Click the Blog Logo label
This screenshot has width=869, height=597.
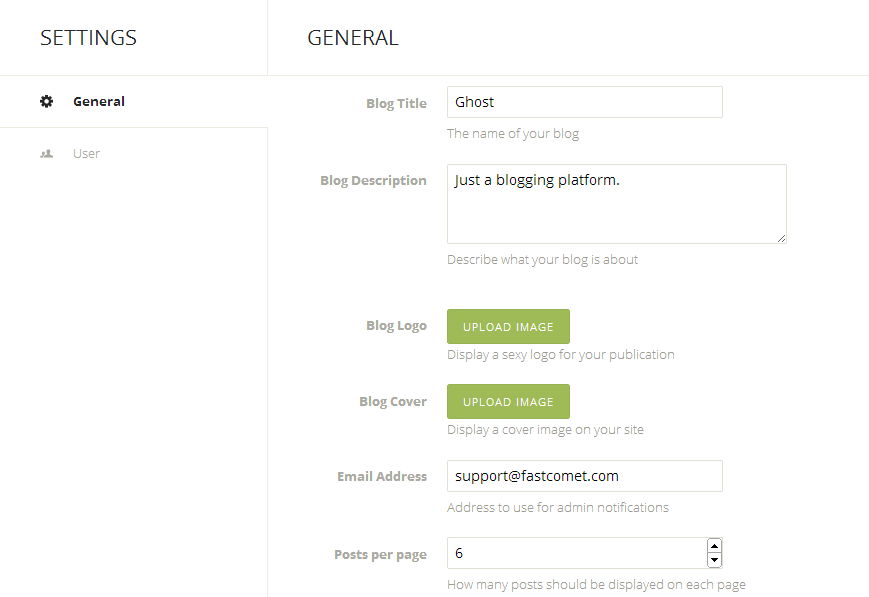(x=396, y=326)
